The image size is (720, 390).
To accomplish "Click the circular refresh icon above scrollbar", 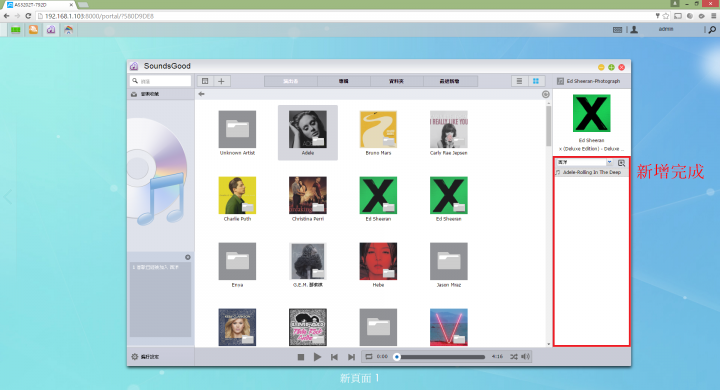I will coord(546,94).
